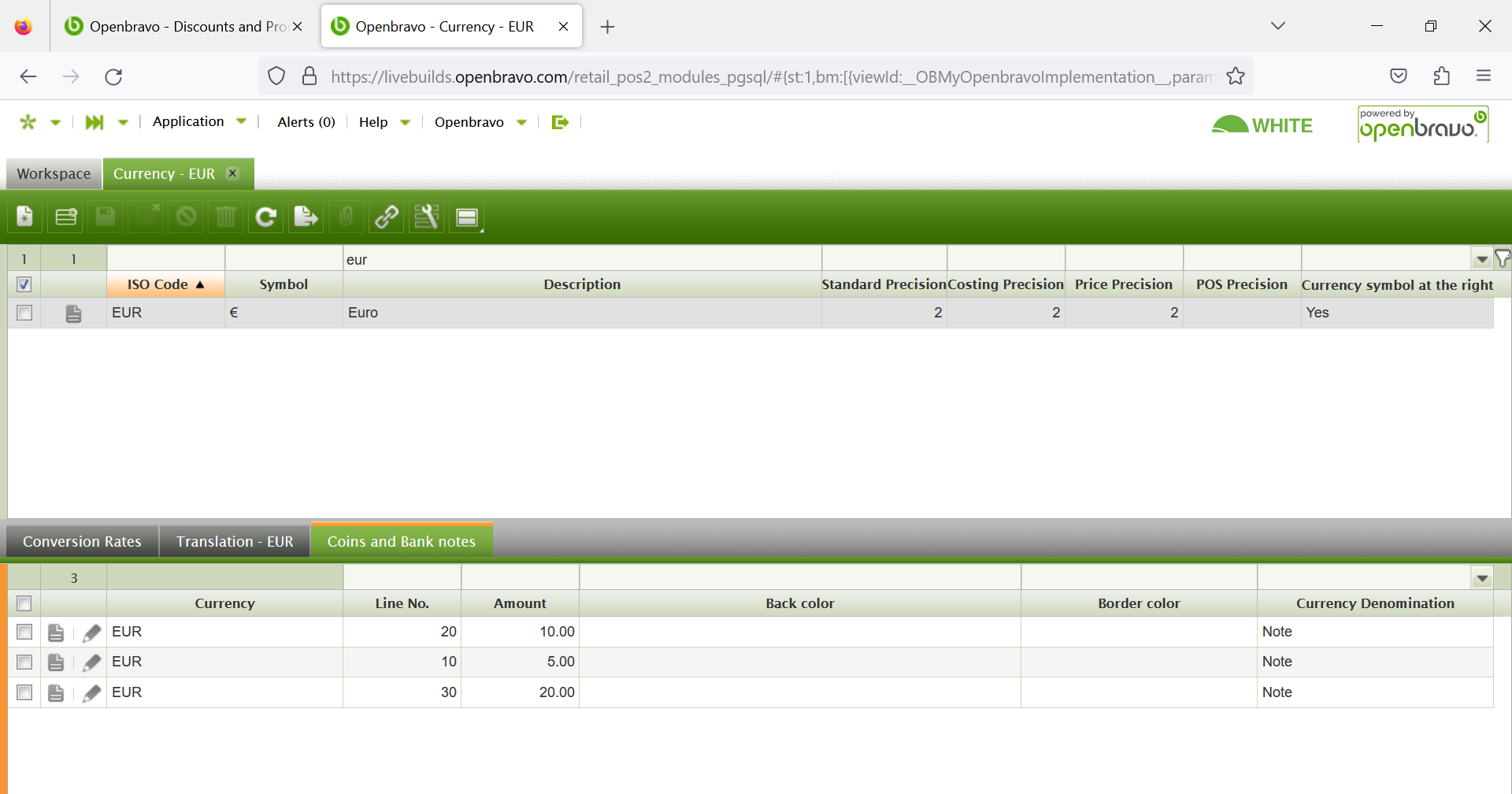Image resolution: width=1512 pixels, height=794 pixels.
Task: Click the ISO Code filter field
Action: coord(166,259)
